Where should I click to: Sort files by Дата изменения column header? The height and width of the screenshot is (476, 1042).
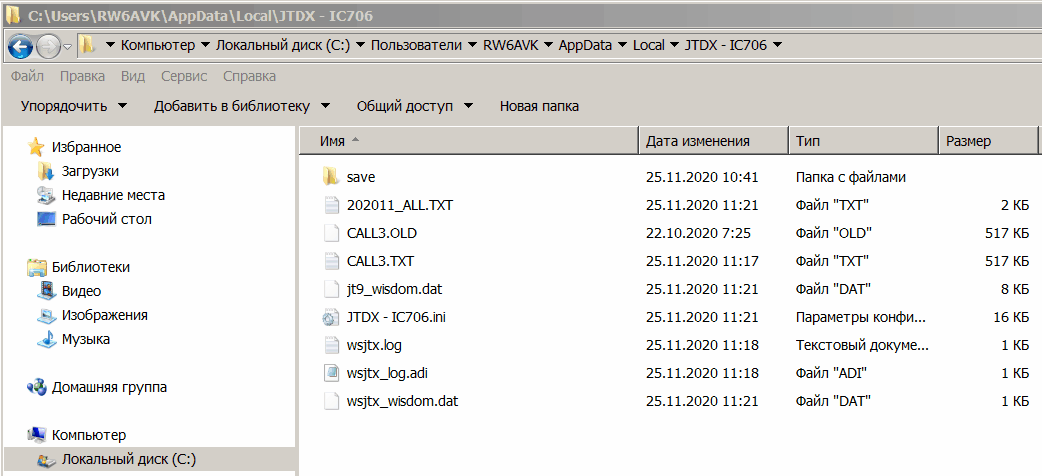click(697, 141)
